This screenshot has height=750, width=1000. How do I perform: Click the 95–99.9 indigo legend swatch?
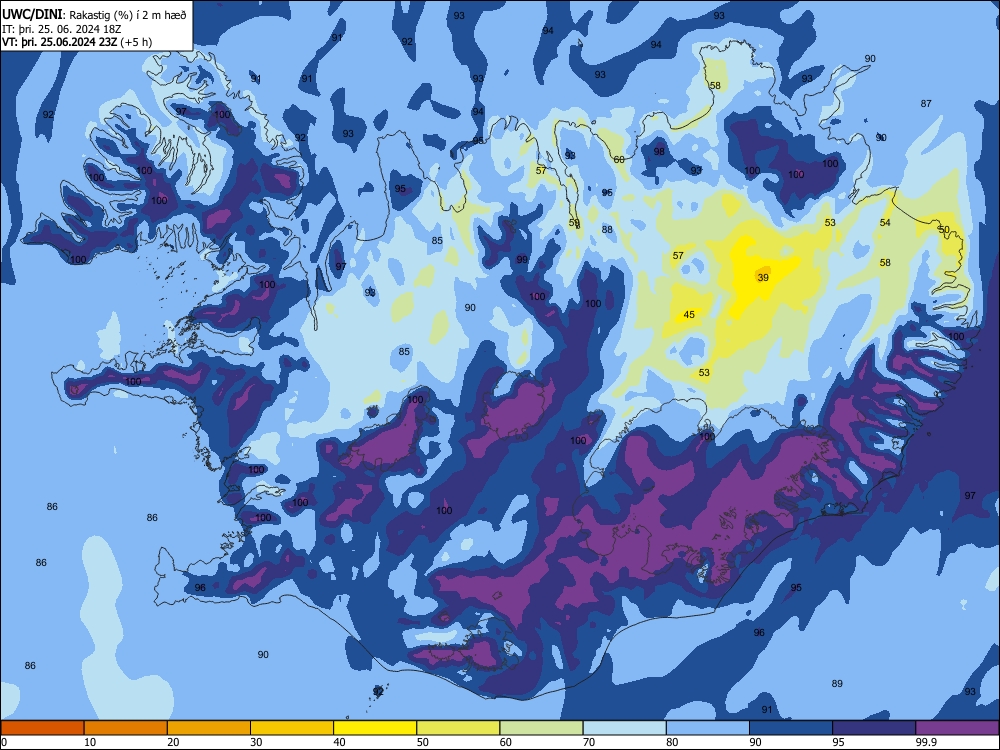(874, 728)
